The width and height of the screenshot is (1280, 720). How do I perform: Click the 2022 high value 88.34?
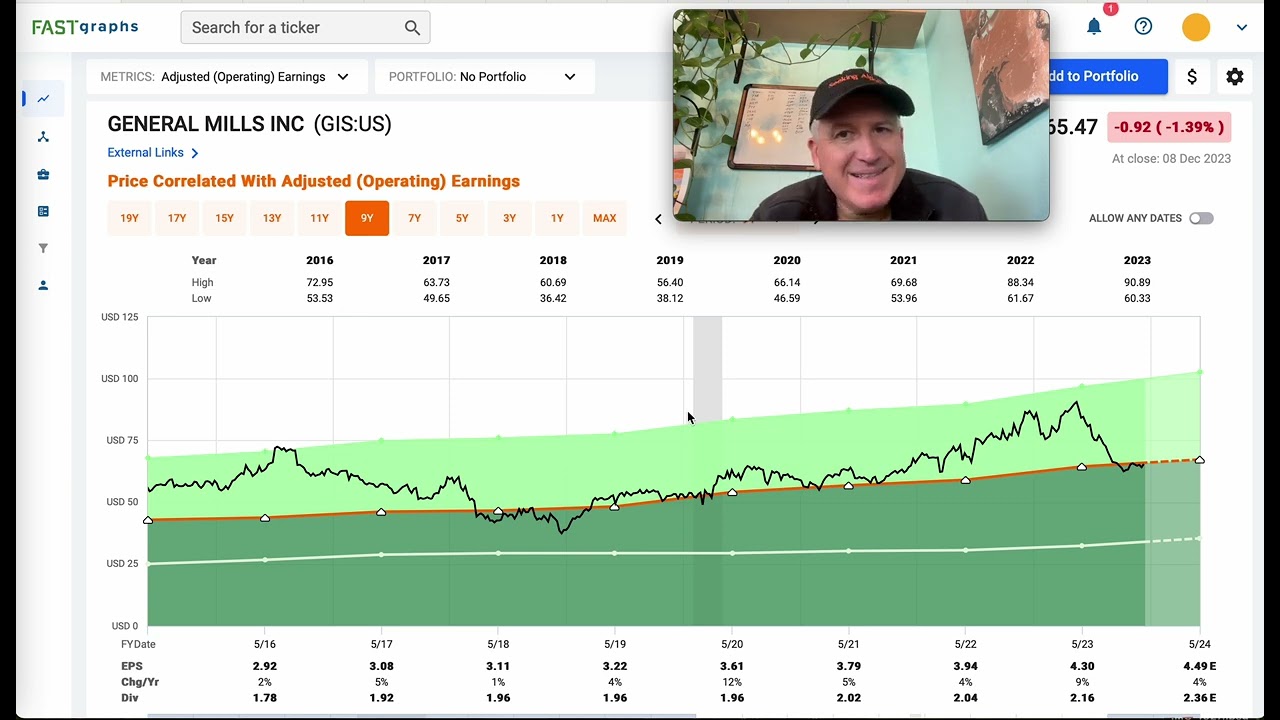click(x=1020, y=283)
